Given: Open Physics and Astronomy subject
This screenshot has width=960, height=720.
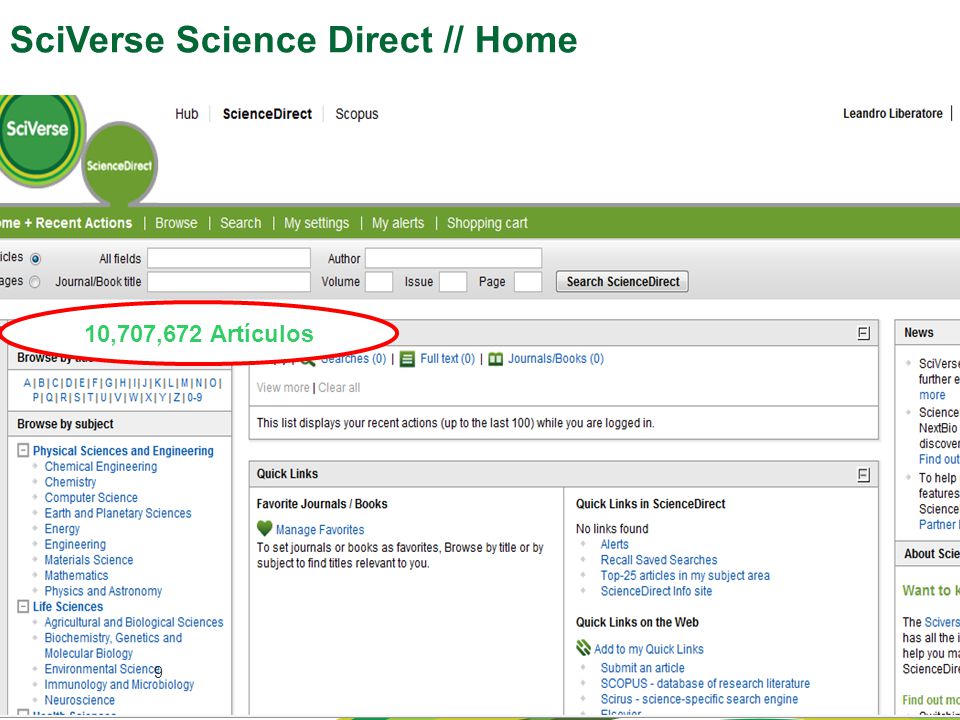Looking at the screenshot, I should coord(103,591).
